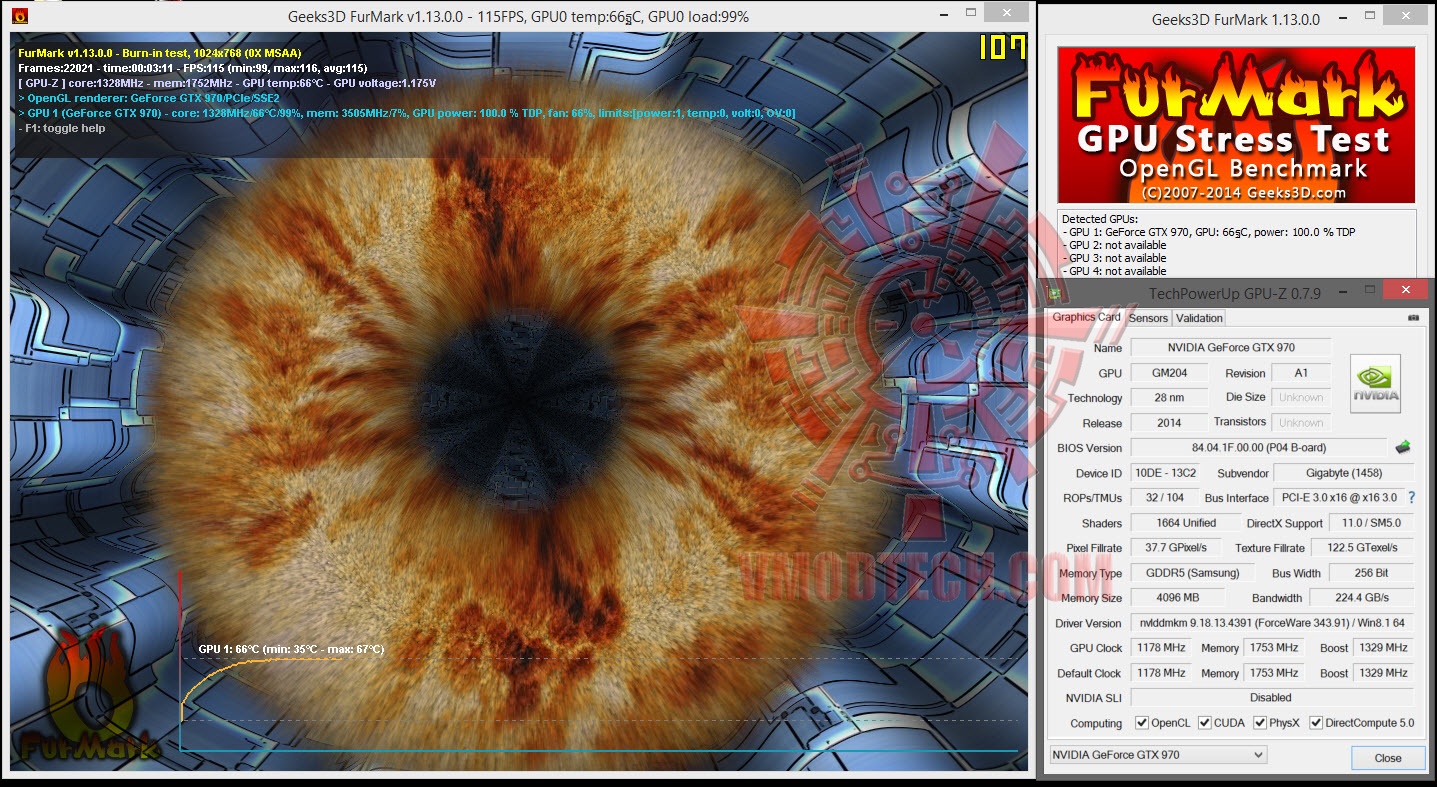
Task: Click the FurMark flame icon in the title bar
Action: (20, 17)
